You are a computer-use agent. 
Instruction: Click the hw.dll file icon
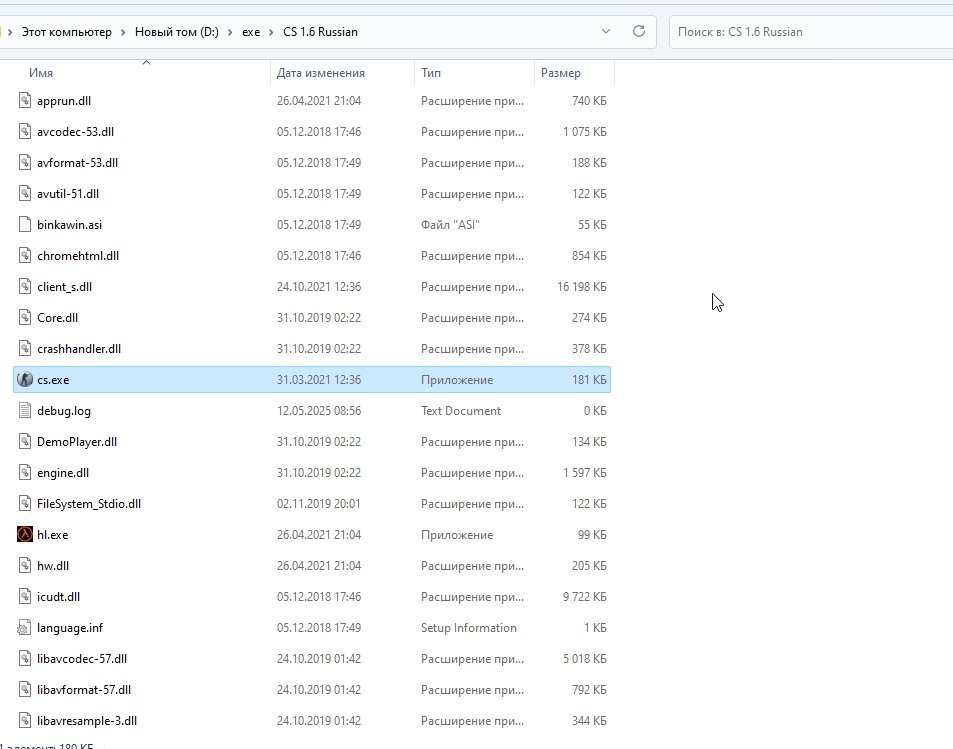coord(24,565)
